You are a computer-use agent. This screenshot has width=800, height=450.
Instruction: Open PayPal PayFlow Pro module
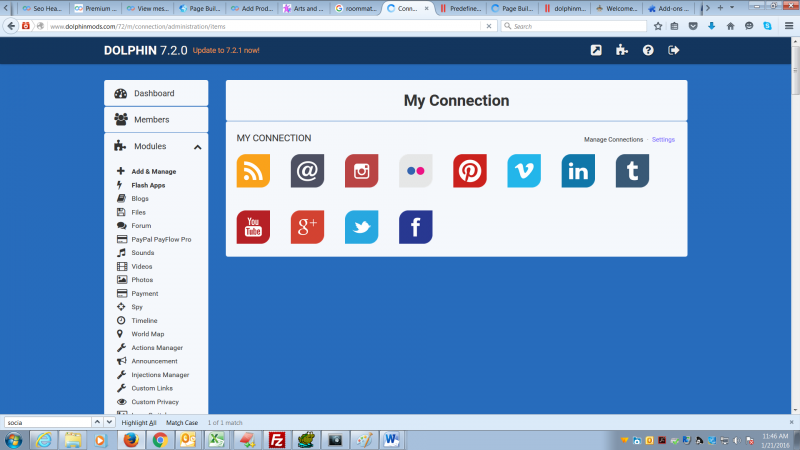pos(161,239)
